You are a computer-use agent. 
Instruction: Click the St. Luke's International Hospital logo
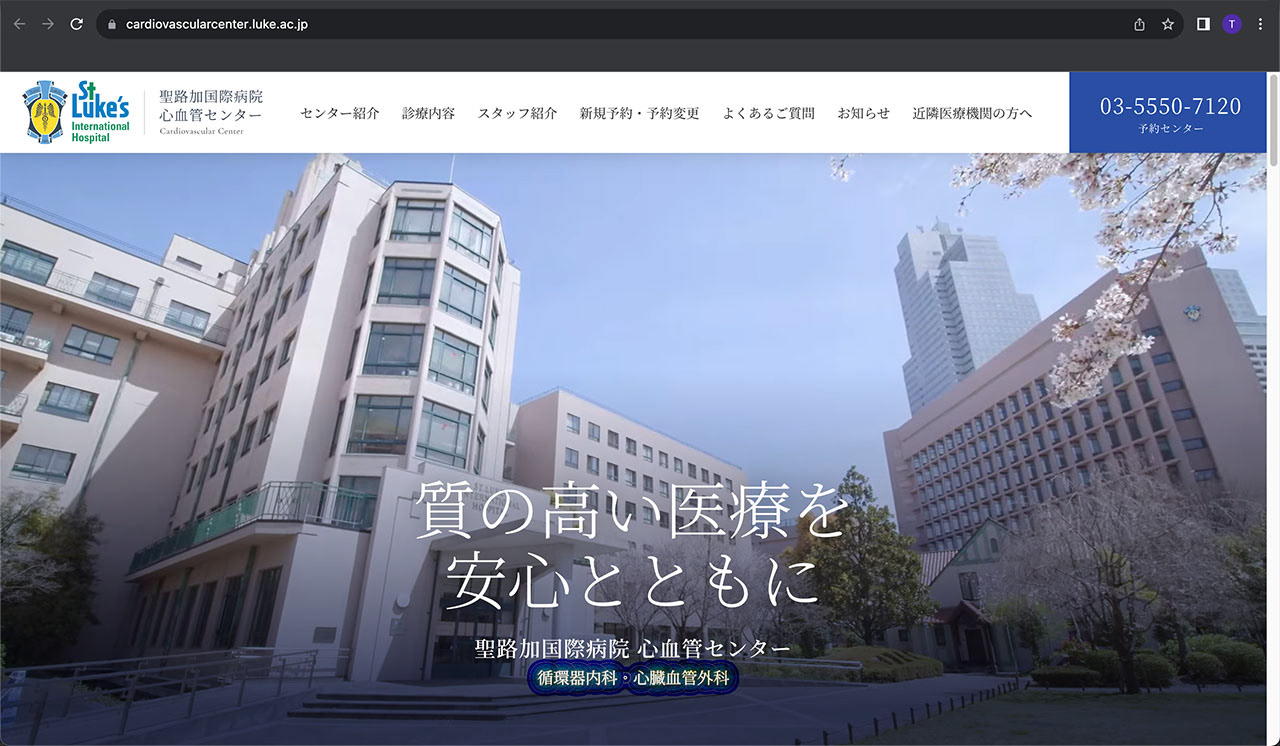point(77,112)
